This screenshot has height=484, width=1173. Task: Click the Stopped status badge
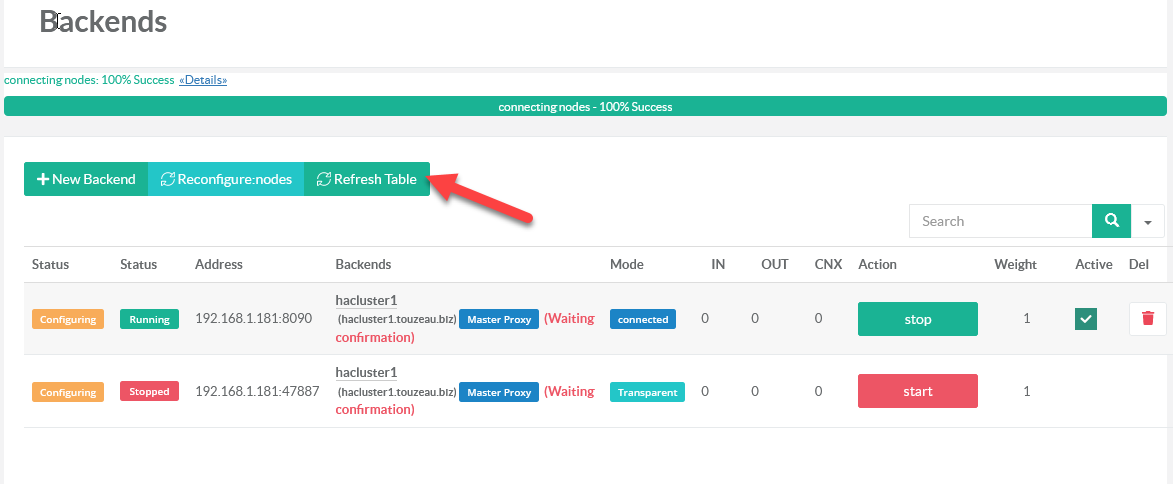tap(149, 391)
